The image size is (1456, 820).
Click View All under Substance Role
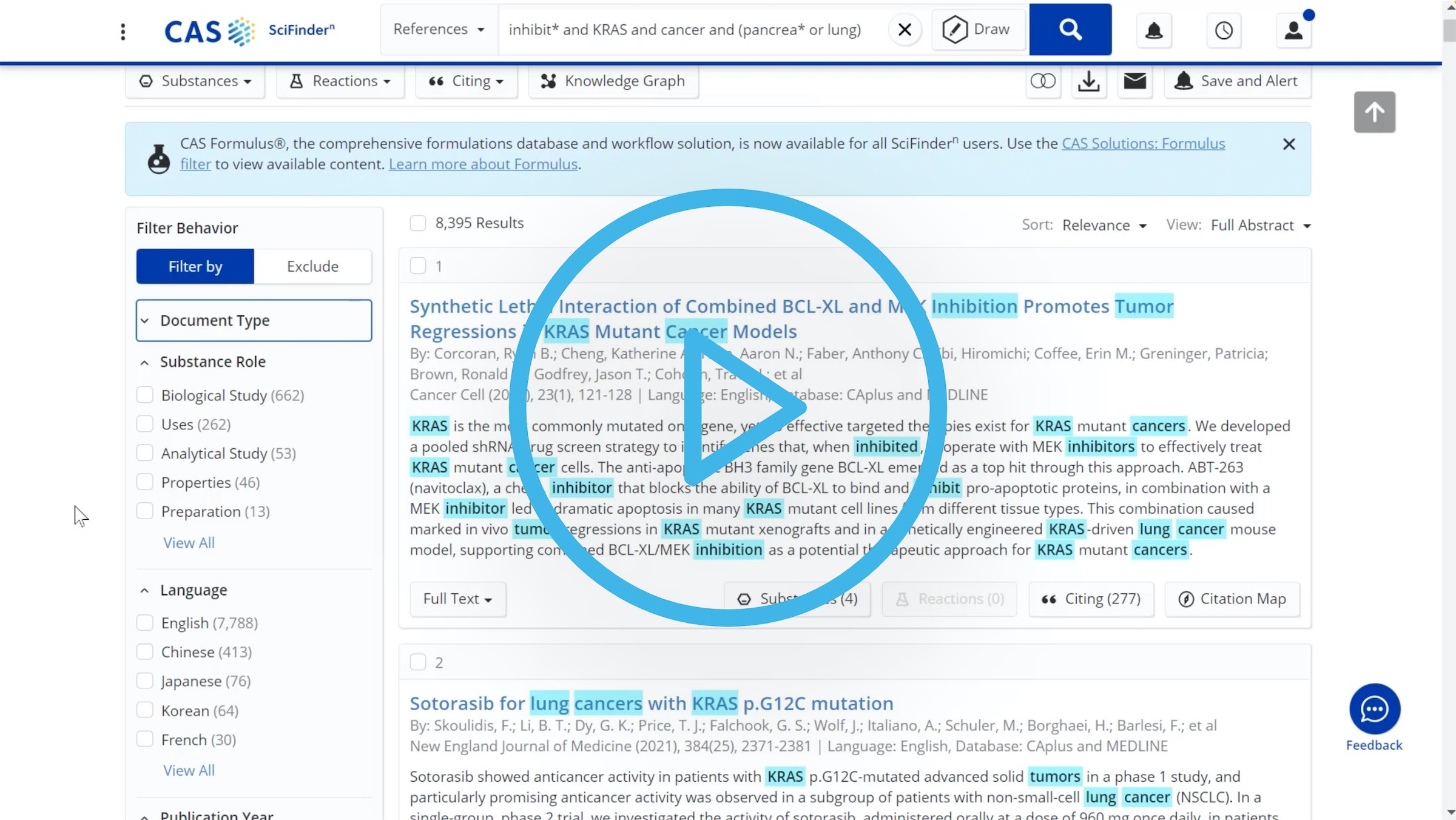187,542
